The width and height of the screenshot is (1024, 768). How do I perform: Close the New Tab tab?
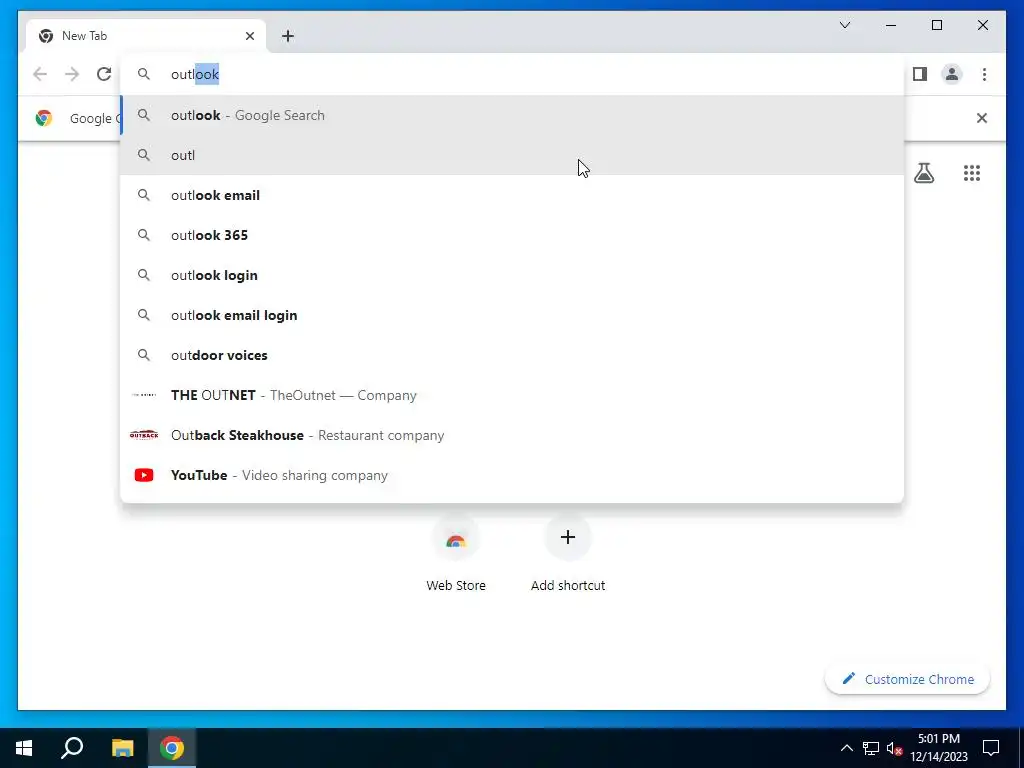(249, 36)
